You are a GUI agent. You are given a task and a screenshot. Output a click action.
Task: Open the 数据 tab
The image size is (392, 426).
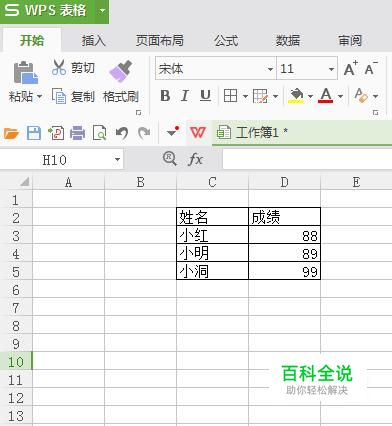point(288,41)
